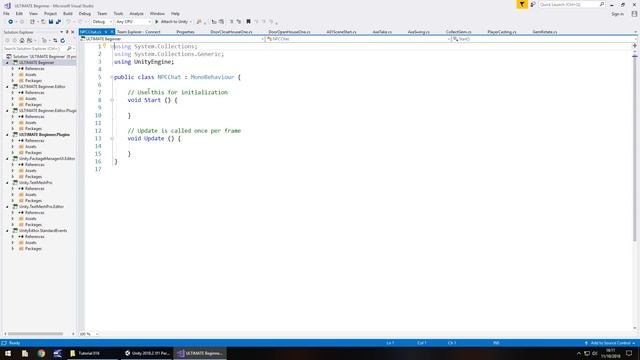Click Search Solution Explorer input field

point(34,49)
